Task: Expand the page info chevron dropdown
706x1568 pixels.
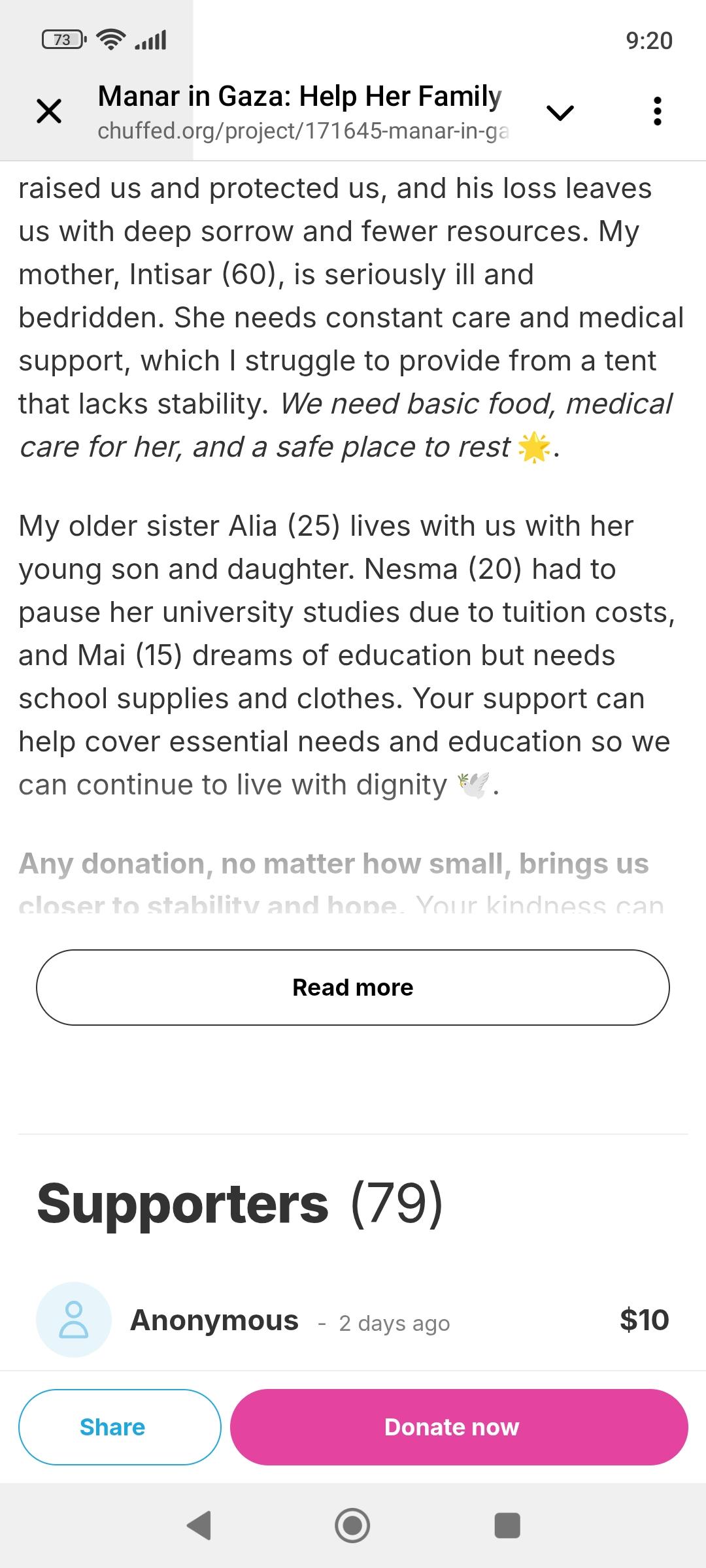Action: [560, 112]
